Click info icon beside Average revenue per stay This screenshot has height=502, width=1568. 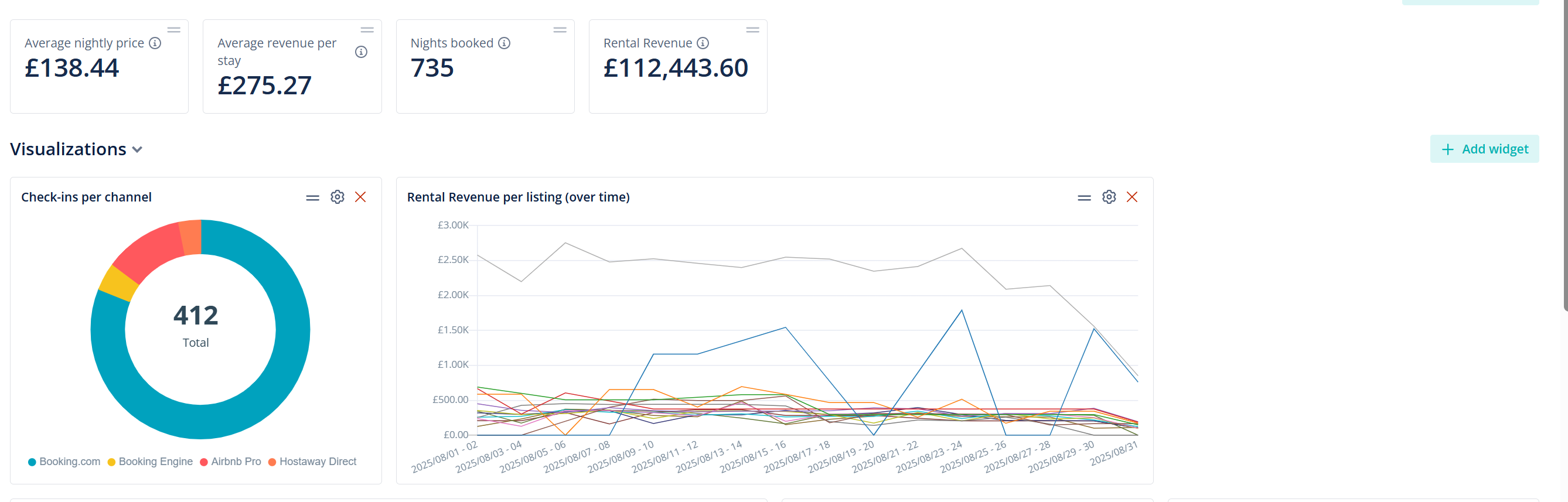361,52
